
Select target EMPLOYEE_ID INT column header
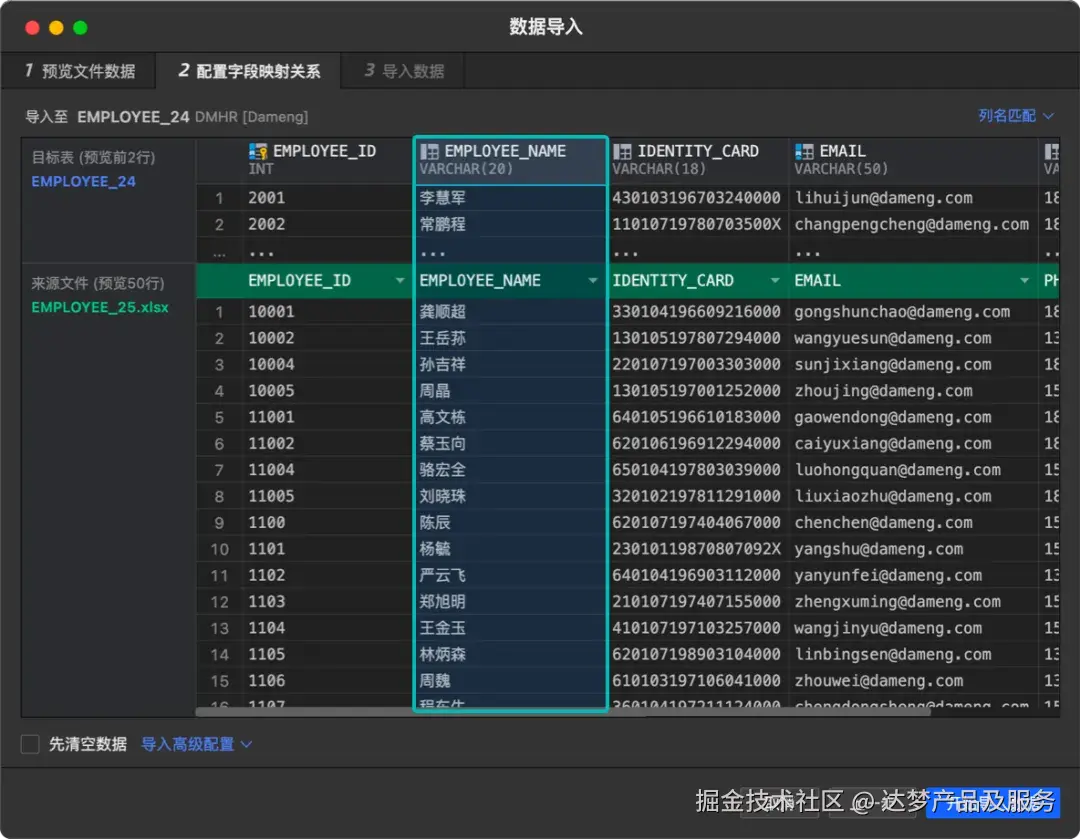326,160
